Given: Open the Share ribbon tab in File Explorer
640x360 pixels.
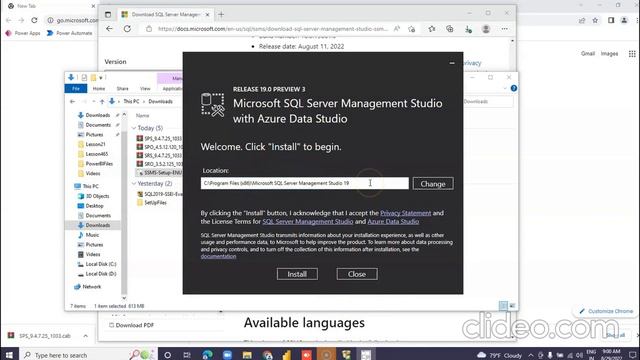Looking at the screenshot, I should [x=122, y=89].
